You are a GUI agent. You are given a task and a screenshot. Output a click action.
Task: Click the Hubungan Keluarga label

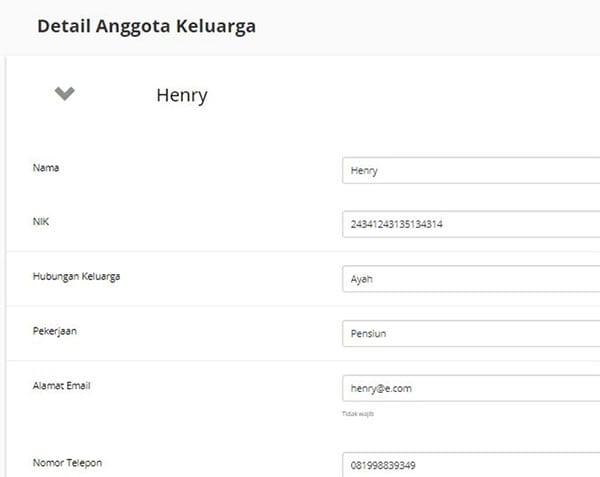(76, 276)
